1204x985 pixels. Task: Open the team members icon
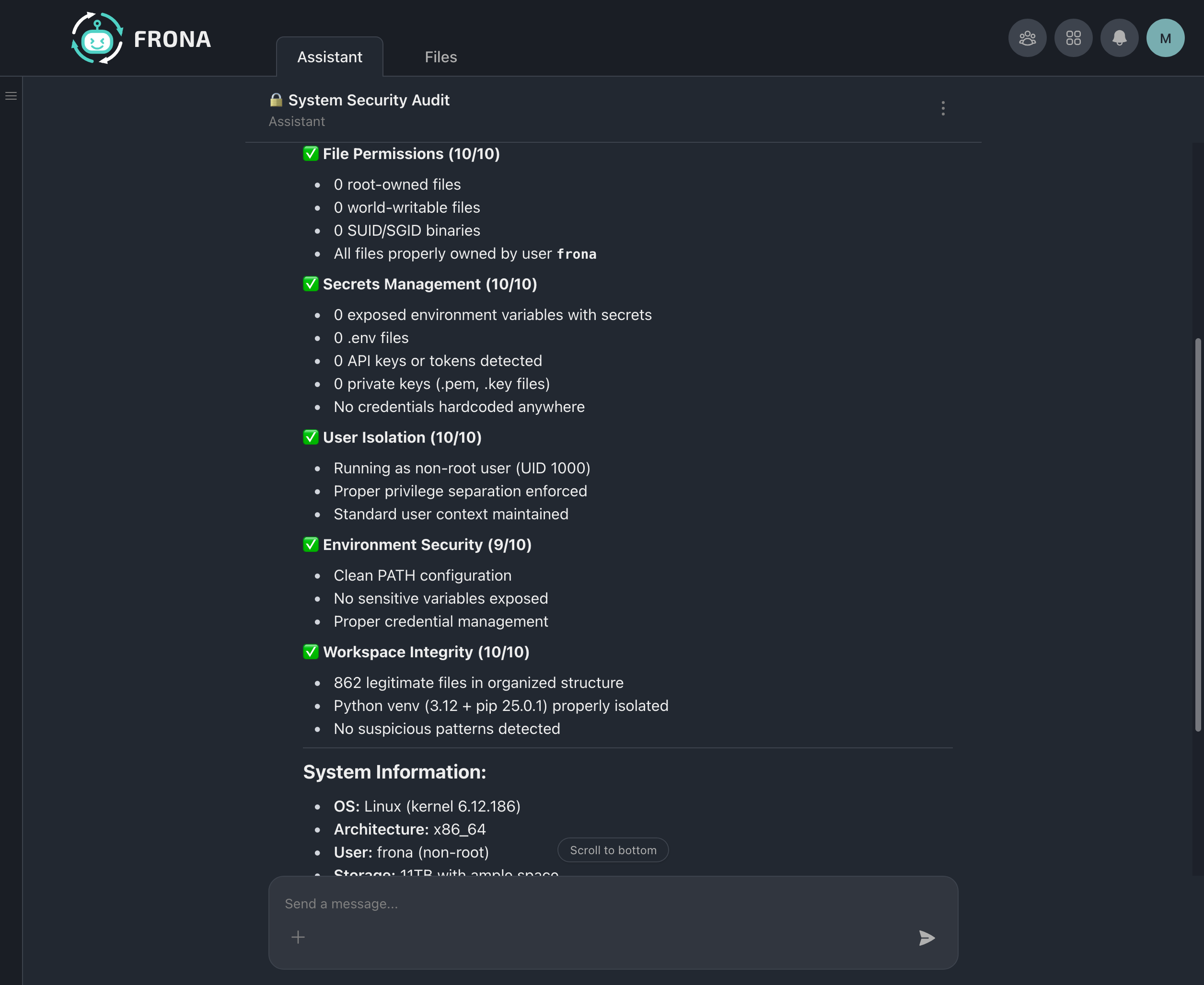[x=1027, y=38]
